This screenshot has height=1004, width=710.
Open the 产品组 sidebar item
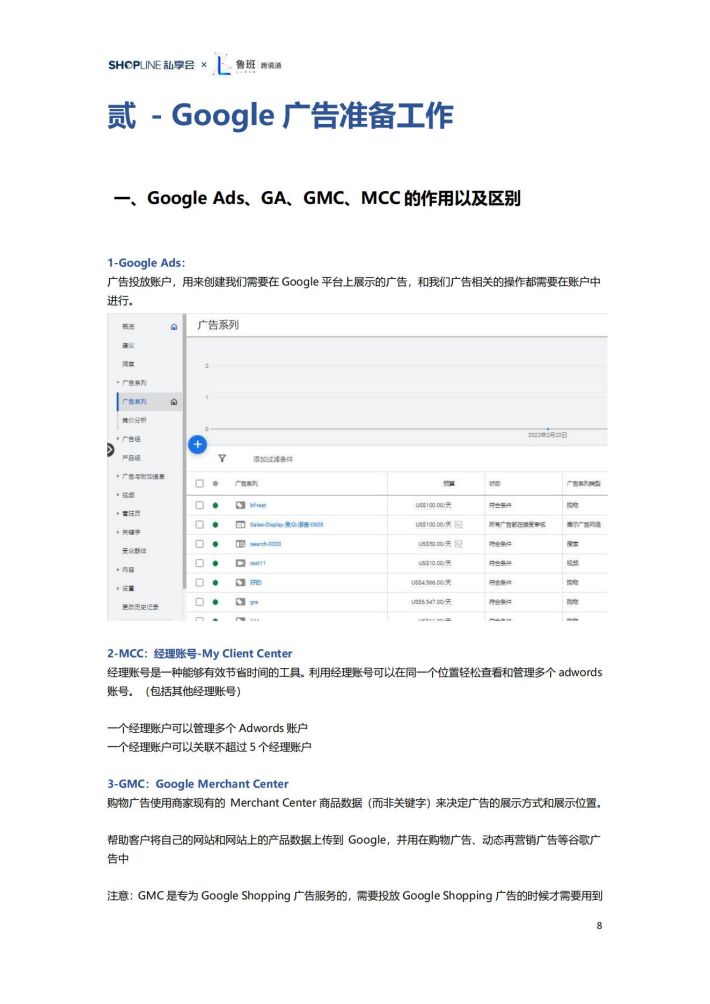click(131, 457)
